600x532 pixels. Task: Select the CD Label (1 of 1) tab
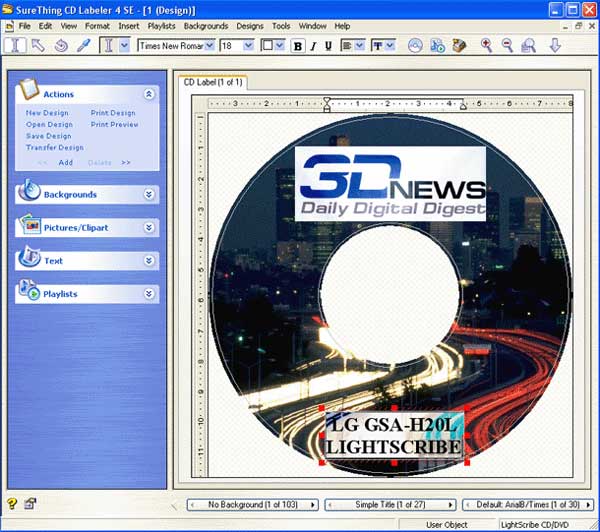point(213,82)
